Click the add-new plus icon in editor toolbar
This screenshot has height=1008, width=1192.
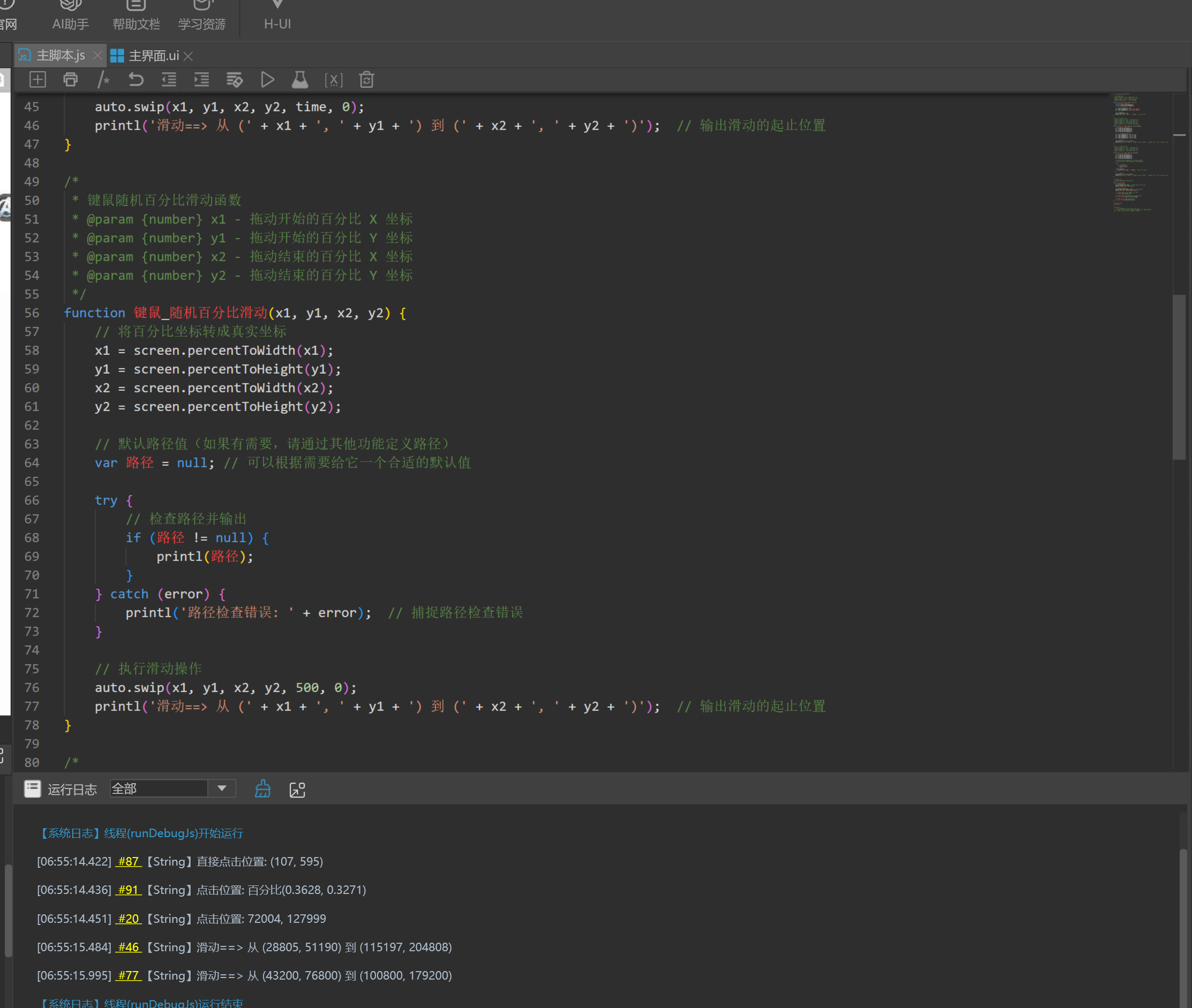[37, 79]
